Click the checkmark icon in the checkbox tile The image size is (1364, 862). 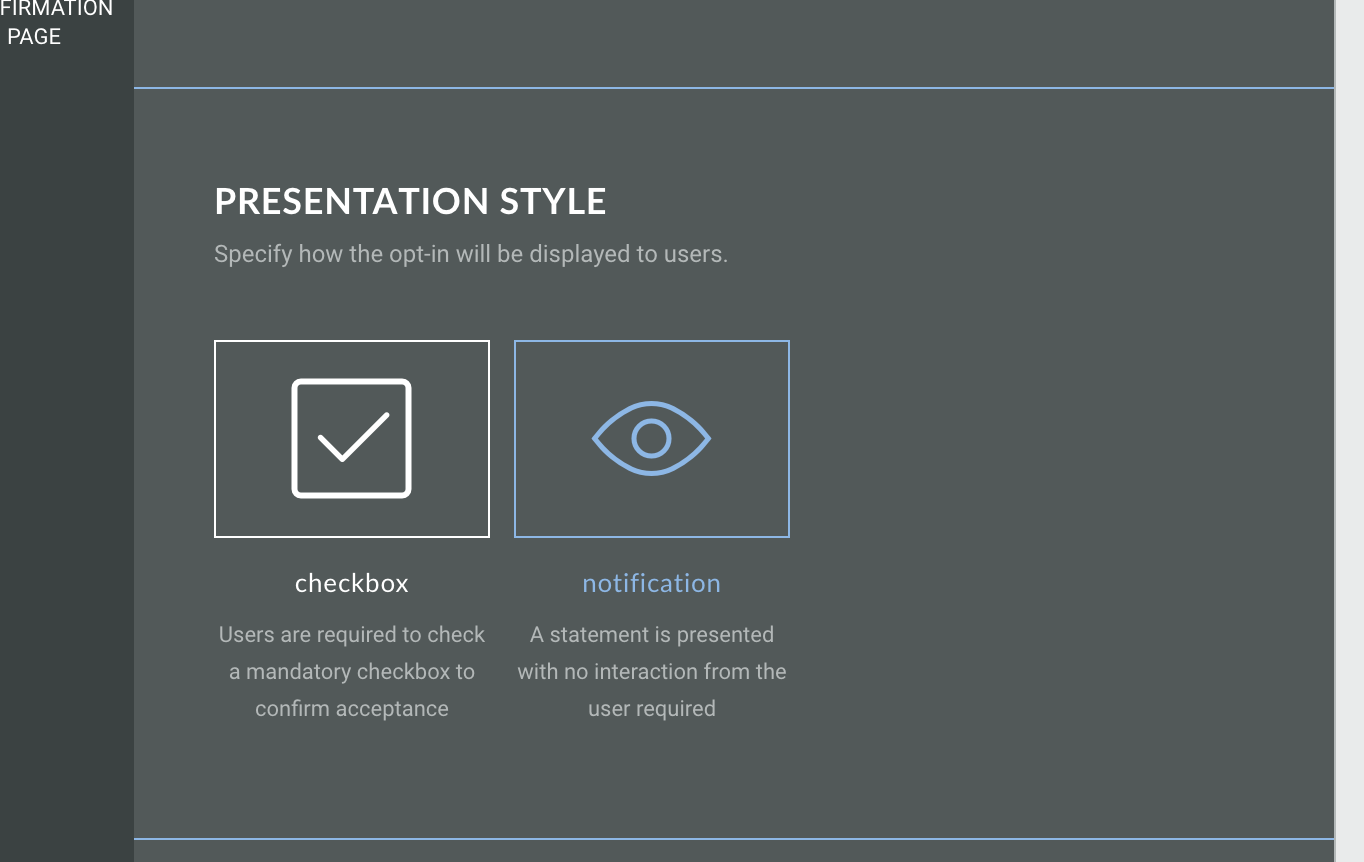(351, 438)
